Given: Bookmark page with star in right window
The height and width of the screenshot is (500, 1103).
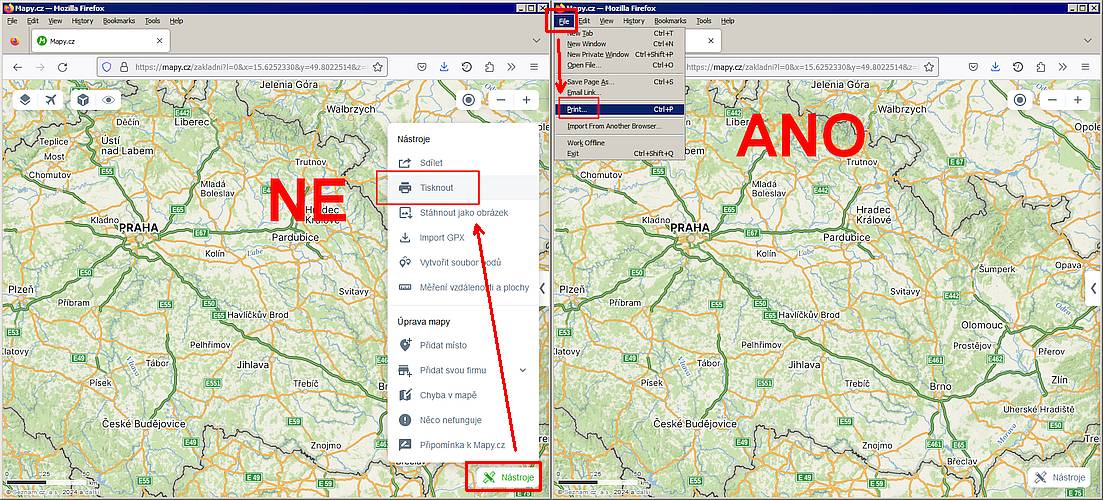Looking at the screenshot, I should coord(929,67).
